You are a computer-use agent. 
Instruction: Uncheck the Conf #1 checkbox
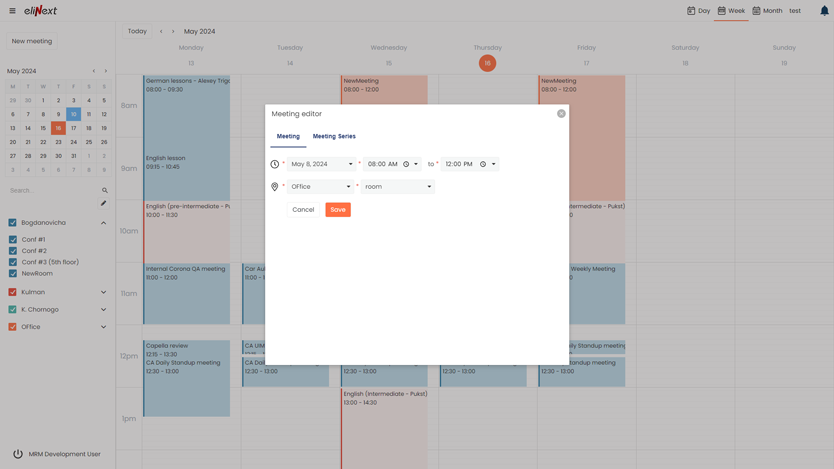(x=13, y=240)
